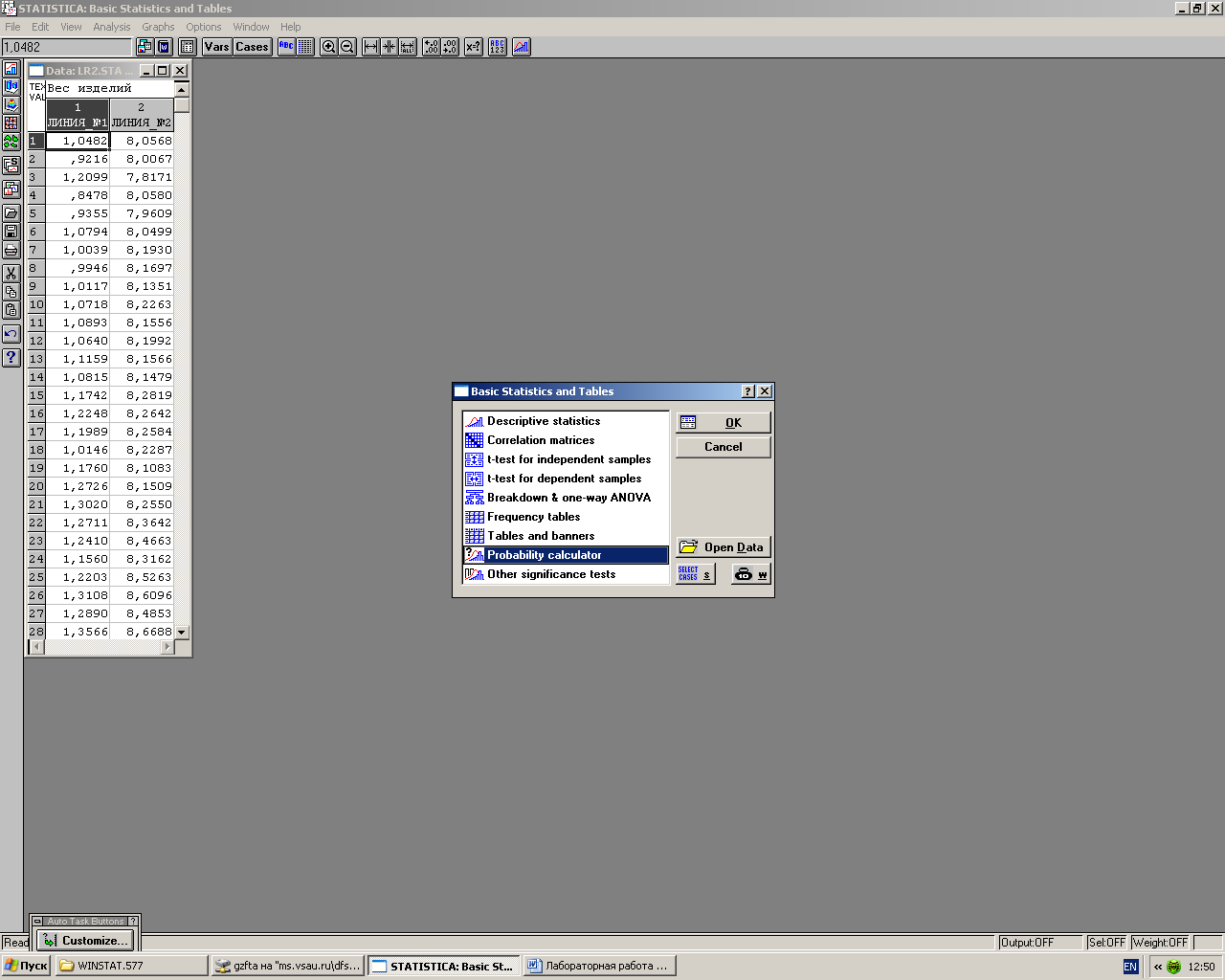
Task: Select Correlation matrices in the list
Action: [x=566, y=440]
